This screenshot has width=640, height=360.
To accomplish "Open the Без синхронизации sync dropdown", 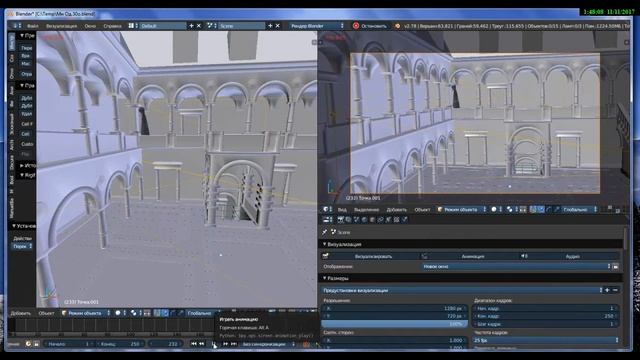I will point(268,344).
